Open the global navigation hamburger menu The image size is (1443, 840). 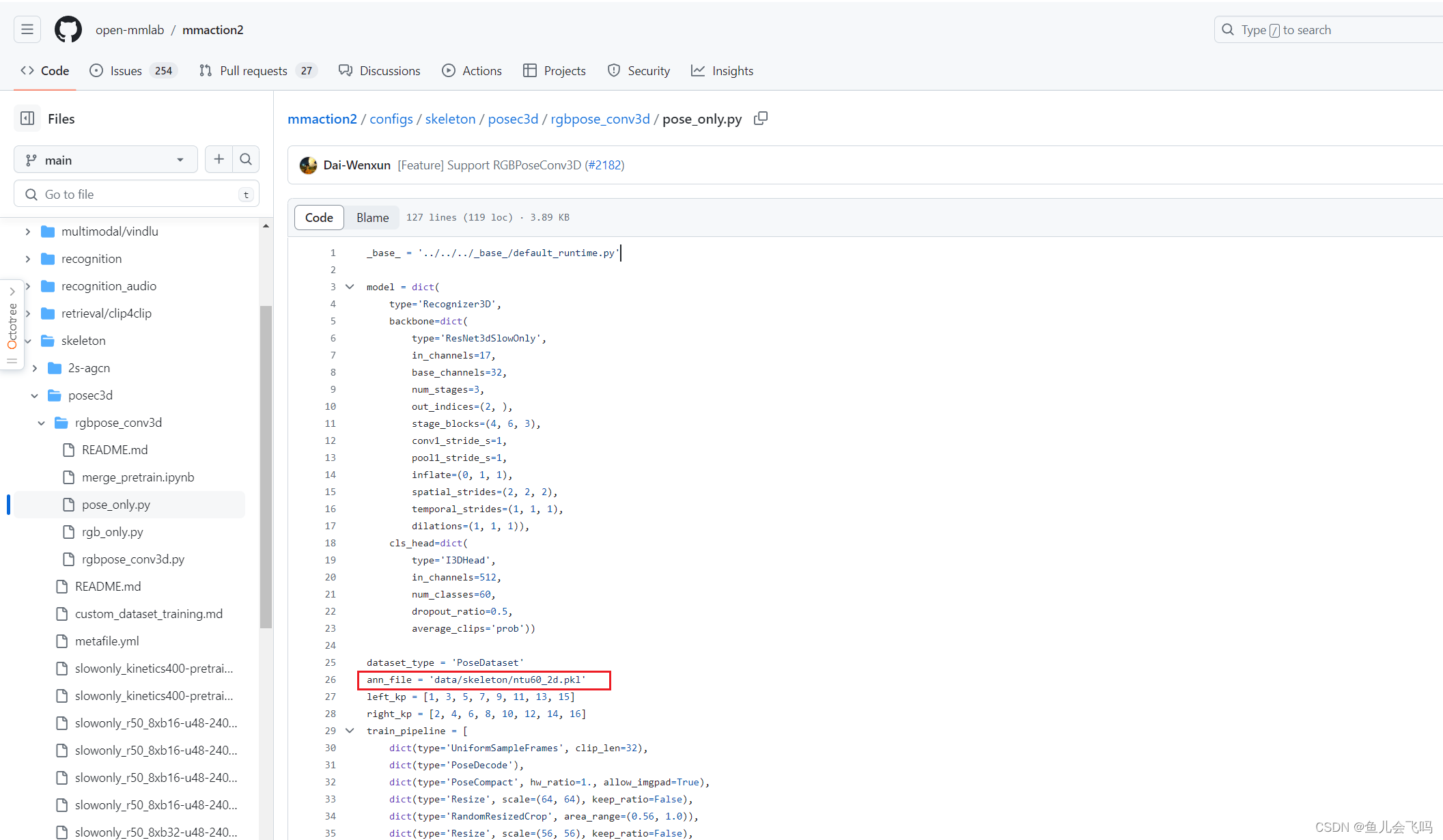[27, 29]
